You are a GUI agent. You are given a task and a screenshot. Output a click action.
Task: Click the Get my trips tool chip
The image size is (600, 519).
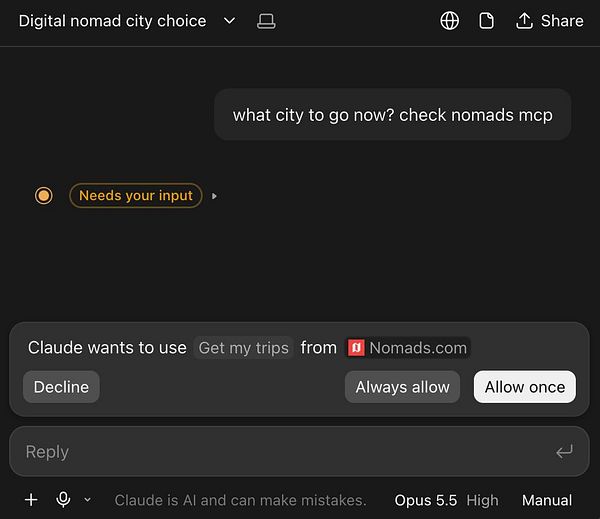coord(243,348)
